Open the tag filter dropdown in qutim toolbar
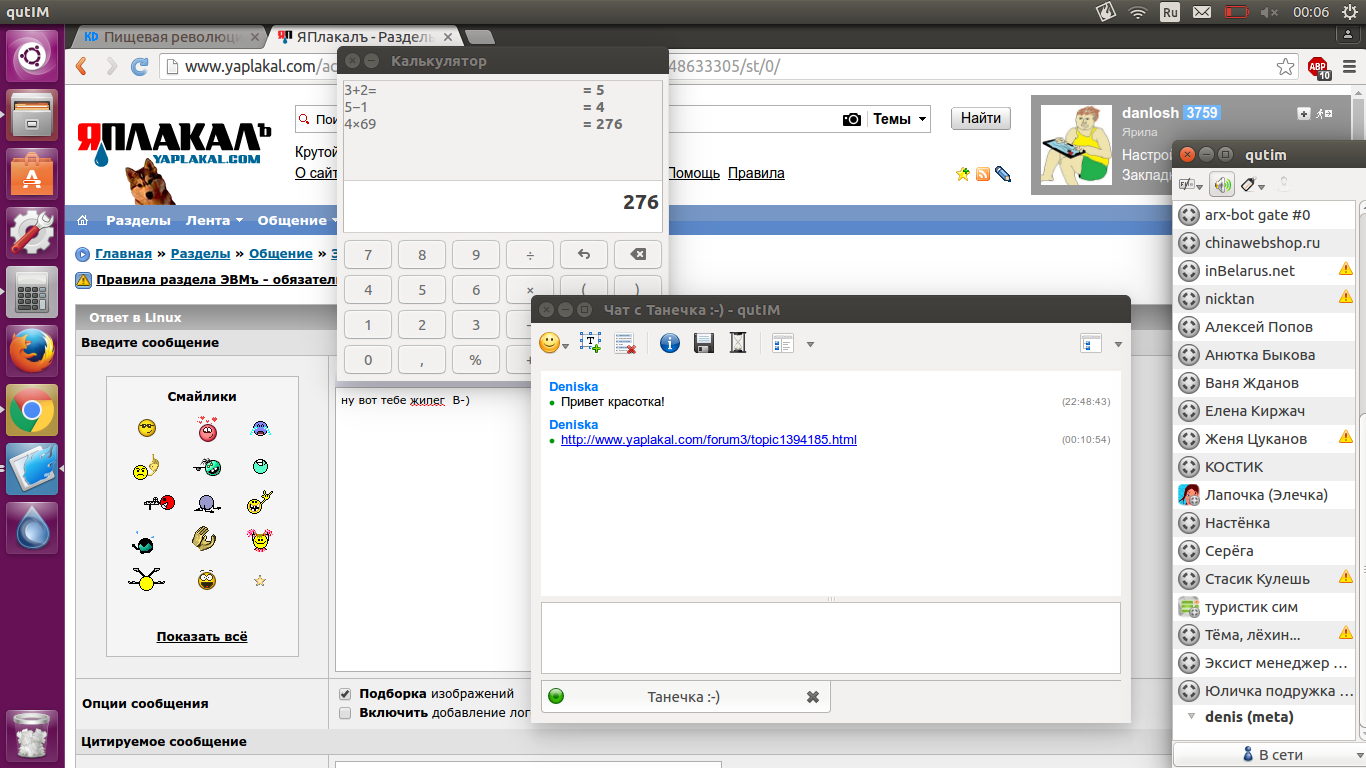This screenshot has height=768, width=1366. (x=1252, y=185)
